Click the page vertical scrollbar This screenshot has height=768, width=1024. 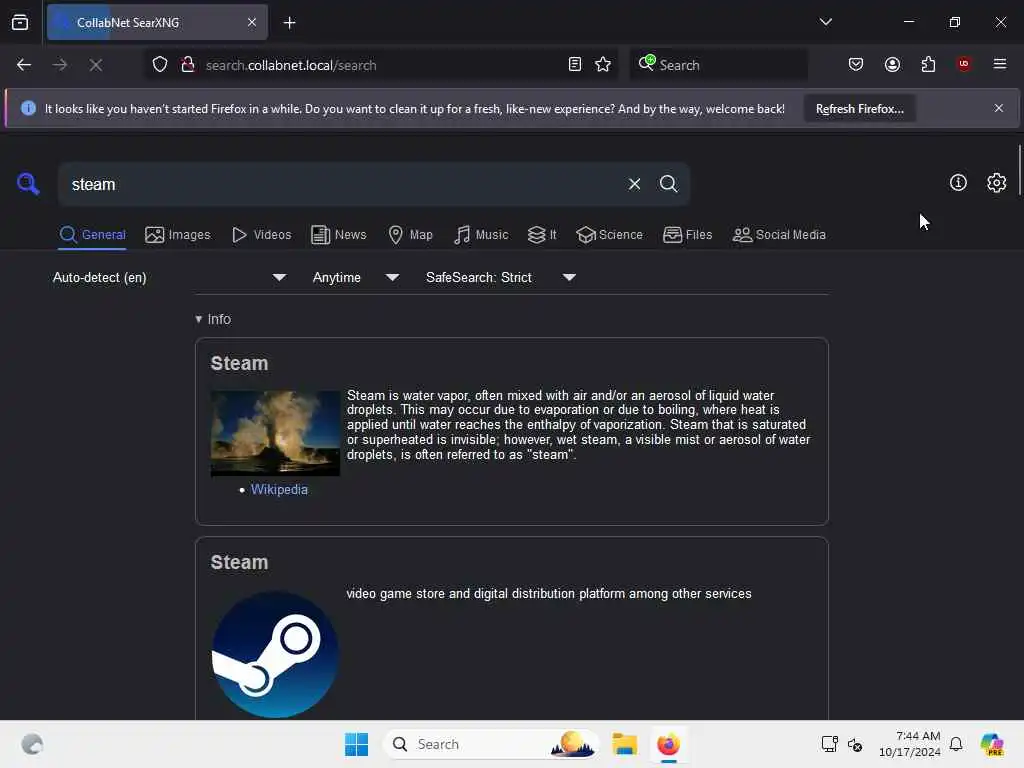click(1019, 170)
